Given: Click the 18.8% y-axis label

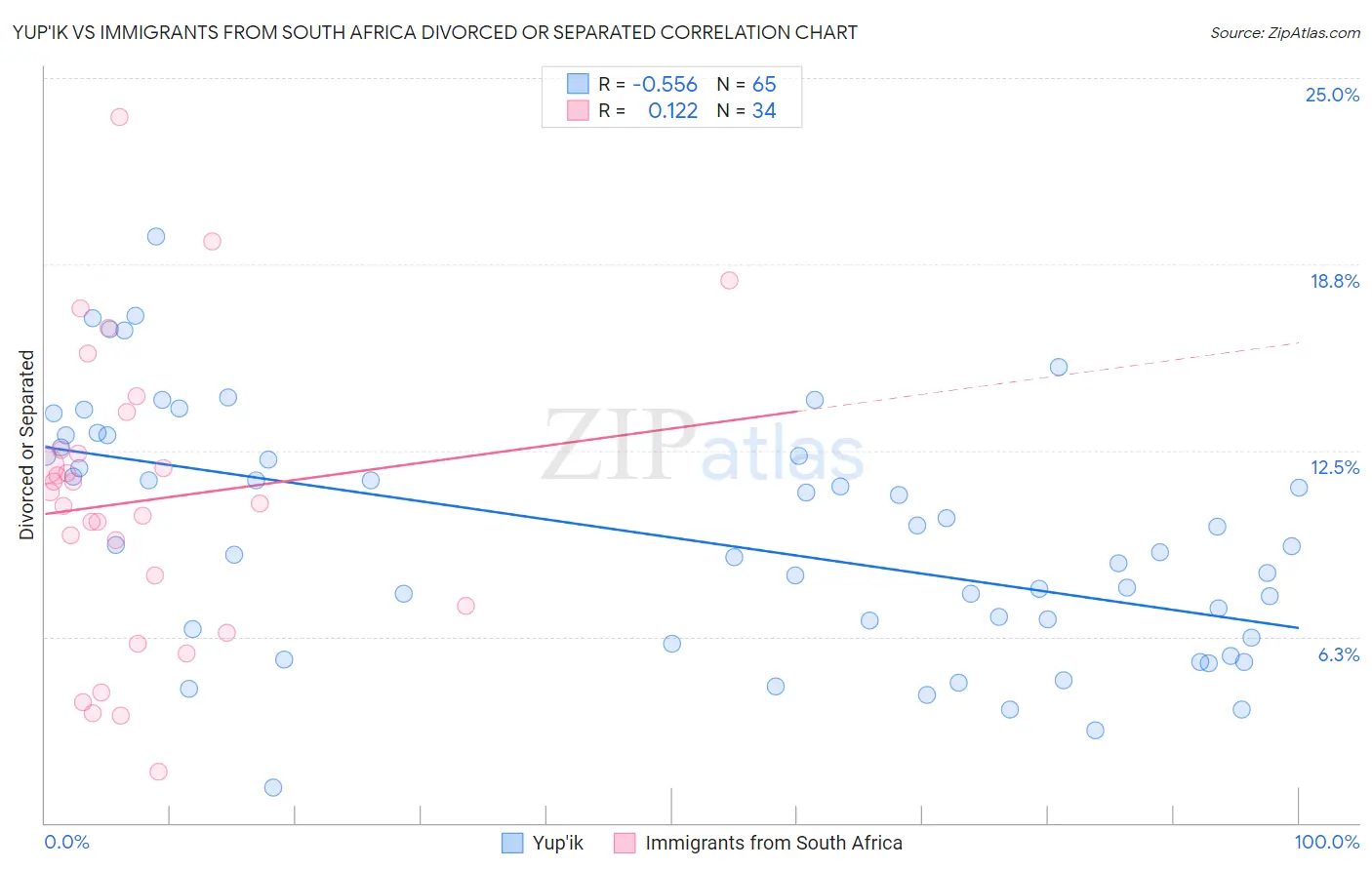Looking at the screenshot, I should (1334, 281).
